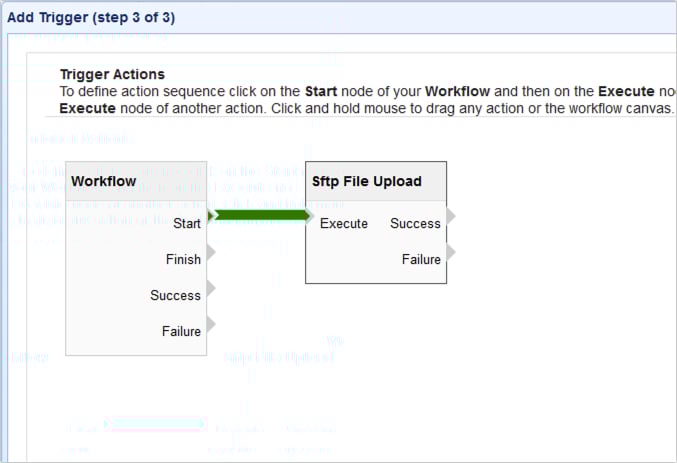The width and height of the screenshot is (677, 463).
Task: Click the Workflow Start output connector arrow
Action: click(x=211, y=215)
